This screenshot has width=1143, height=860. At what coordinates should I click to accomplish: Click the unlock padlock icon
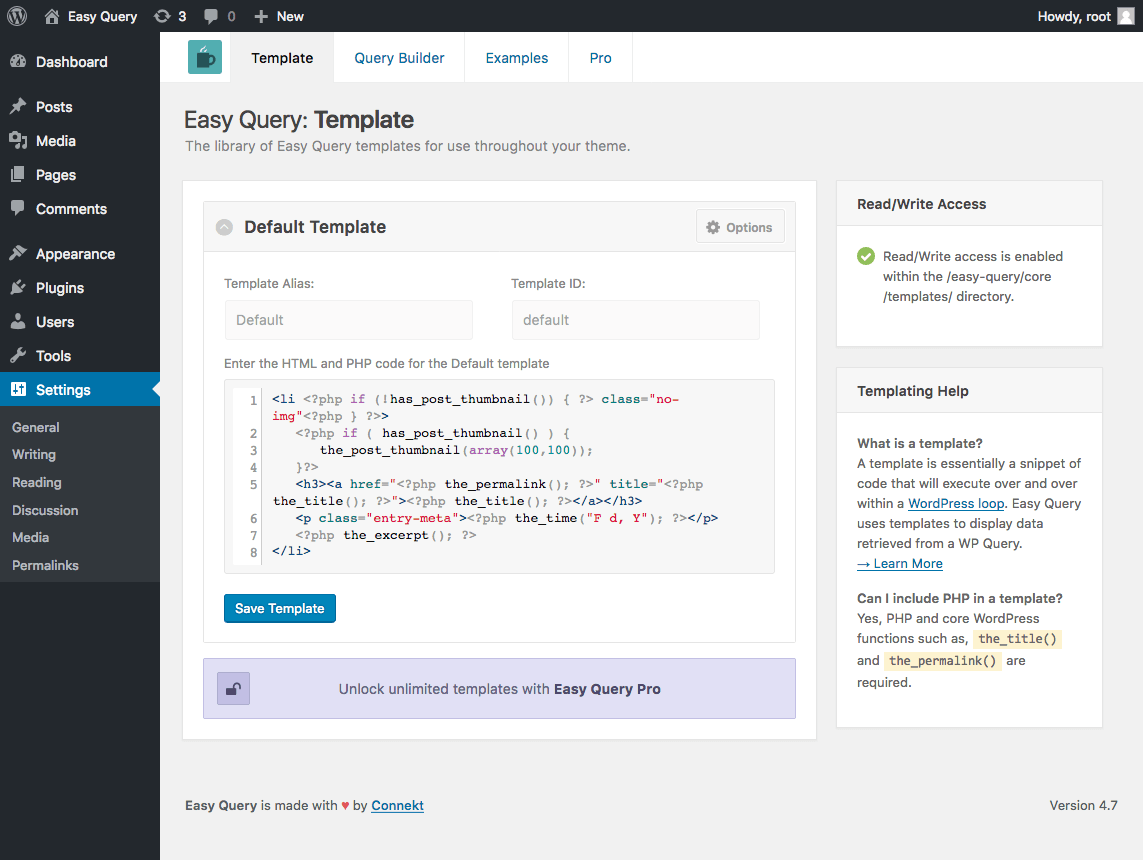coord(233,689)
